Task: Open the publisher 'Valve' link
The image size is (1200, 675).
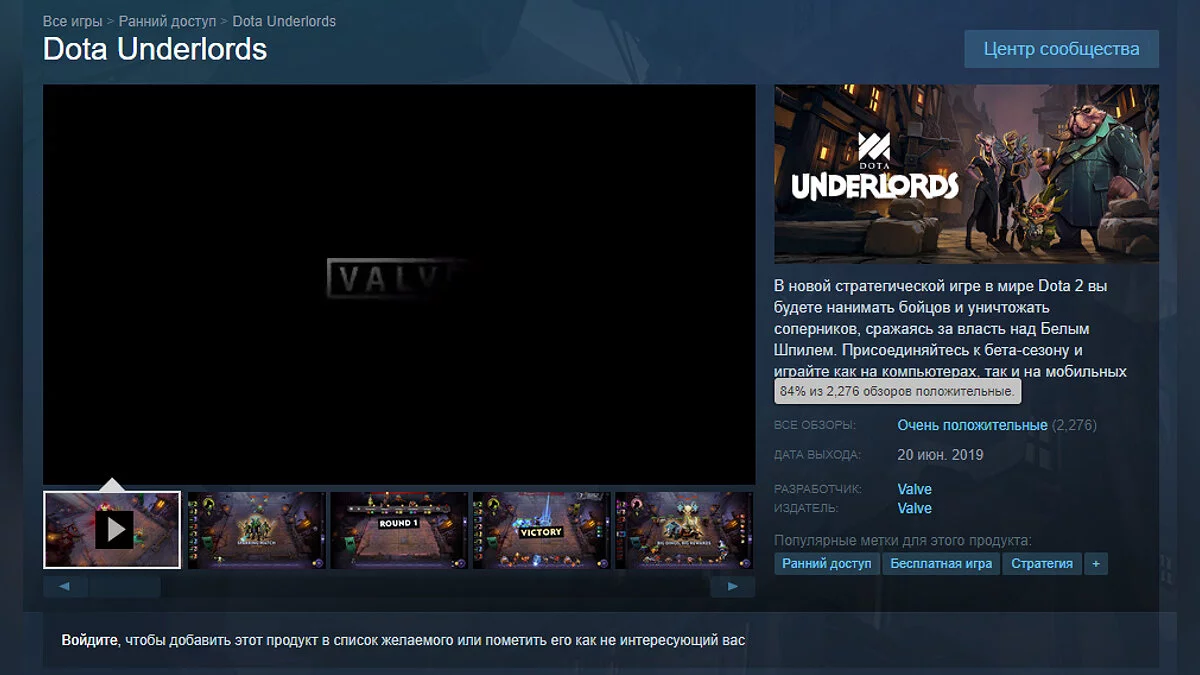Action: [914, 508]
